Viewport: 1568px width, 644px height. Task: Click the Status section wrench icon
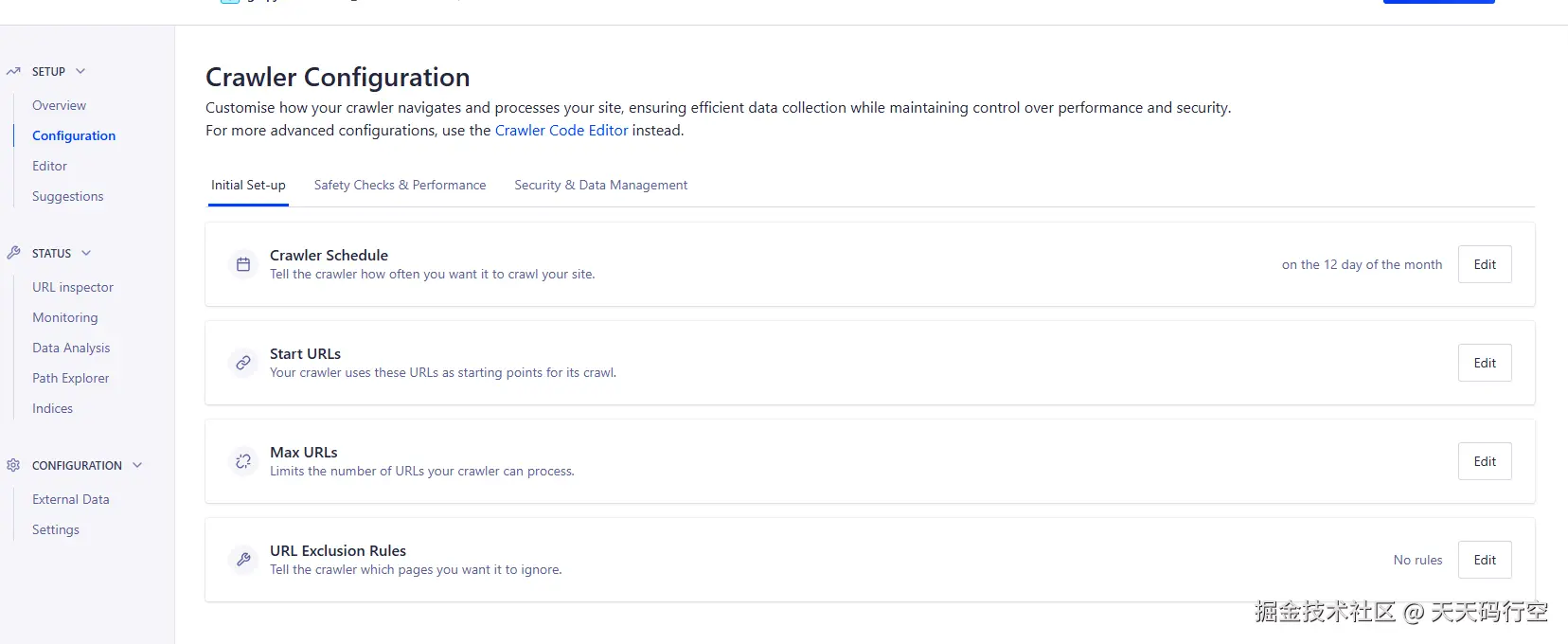tap(13, 253)
